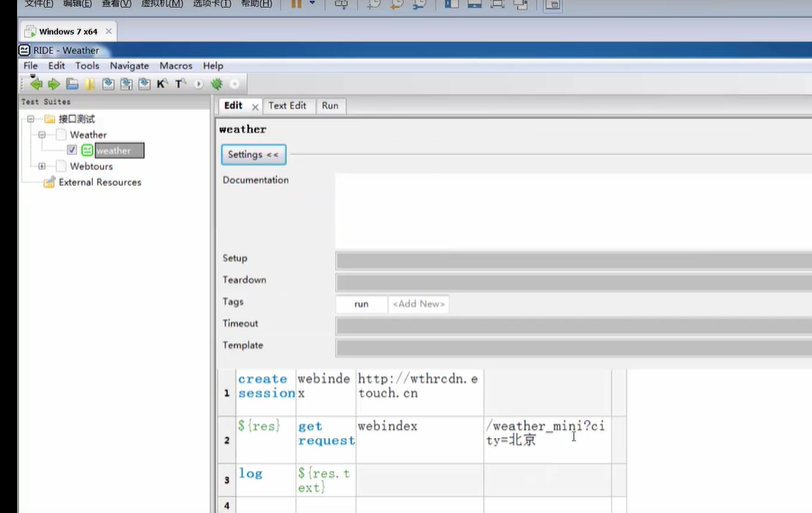The width and height of the screenshot is (812, 513).
Task: Click the green robot icon beside weather test
Action: pos(87,151)
